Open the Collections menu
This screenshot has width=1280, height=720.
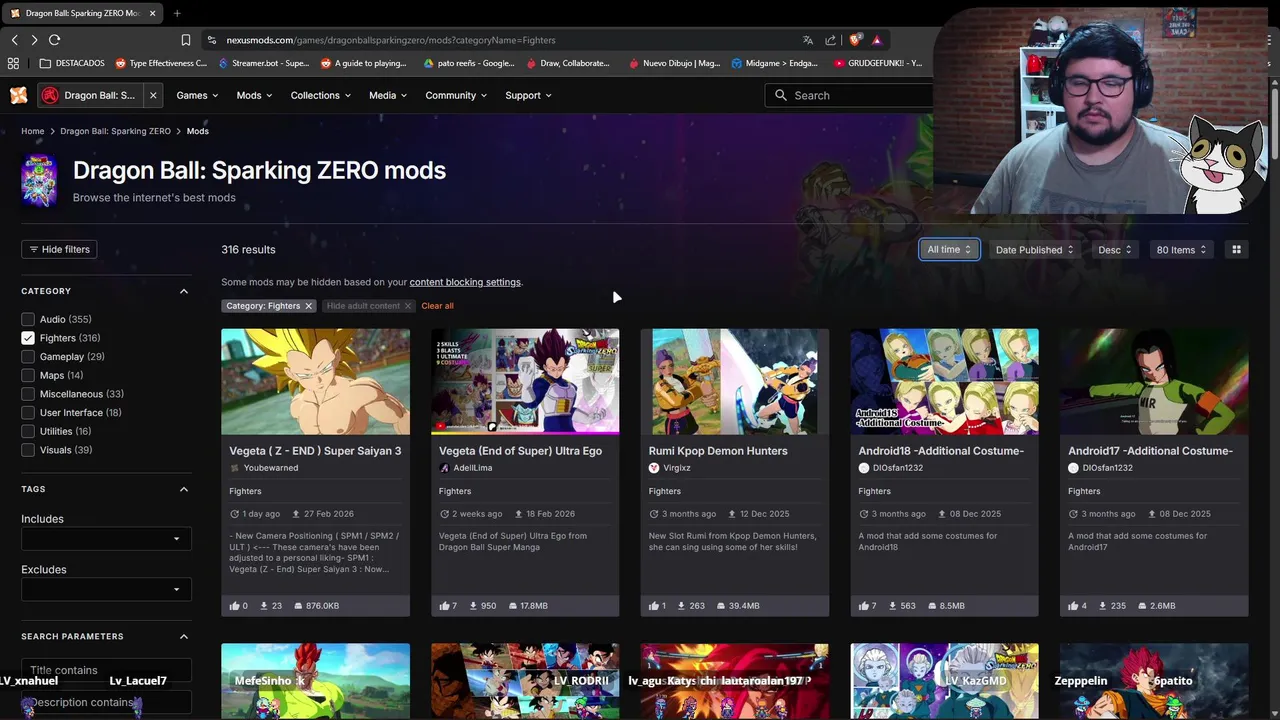tap(320, 95)
